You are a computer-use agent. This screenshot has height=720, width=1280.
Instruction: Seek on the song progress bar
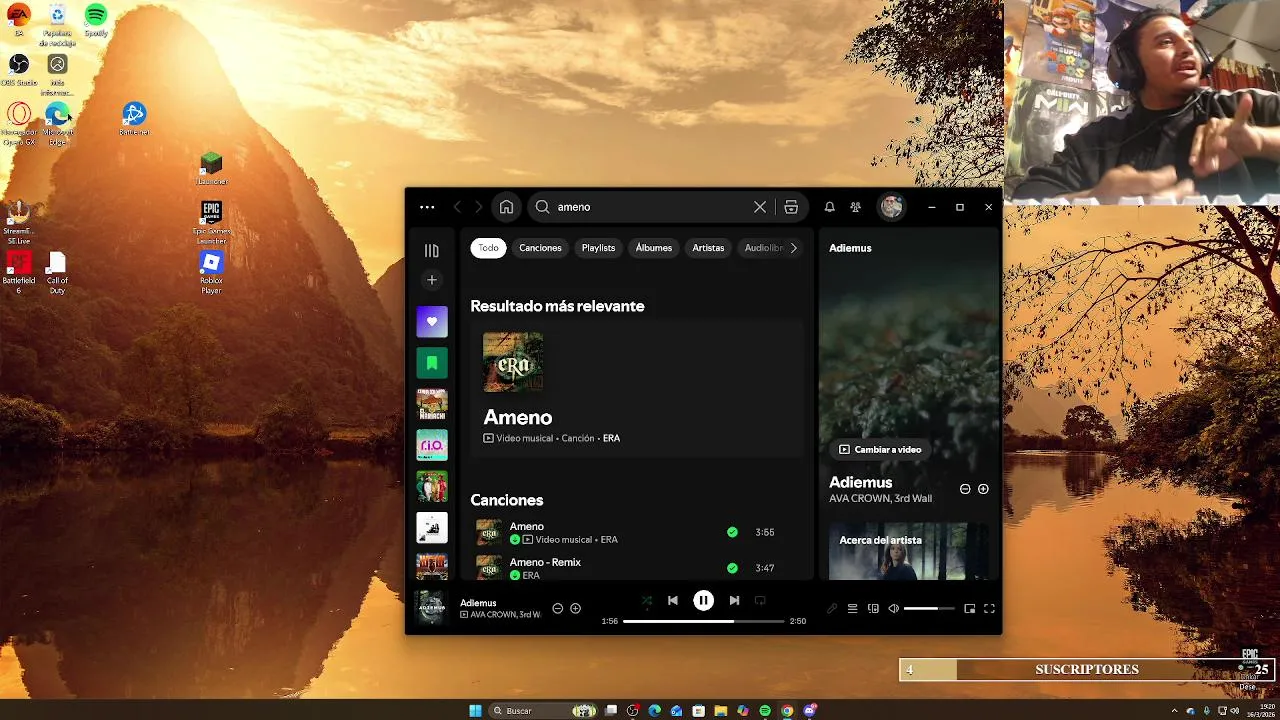pos(704,621)
